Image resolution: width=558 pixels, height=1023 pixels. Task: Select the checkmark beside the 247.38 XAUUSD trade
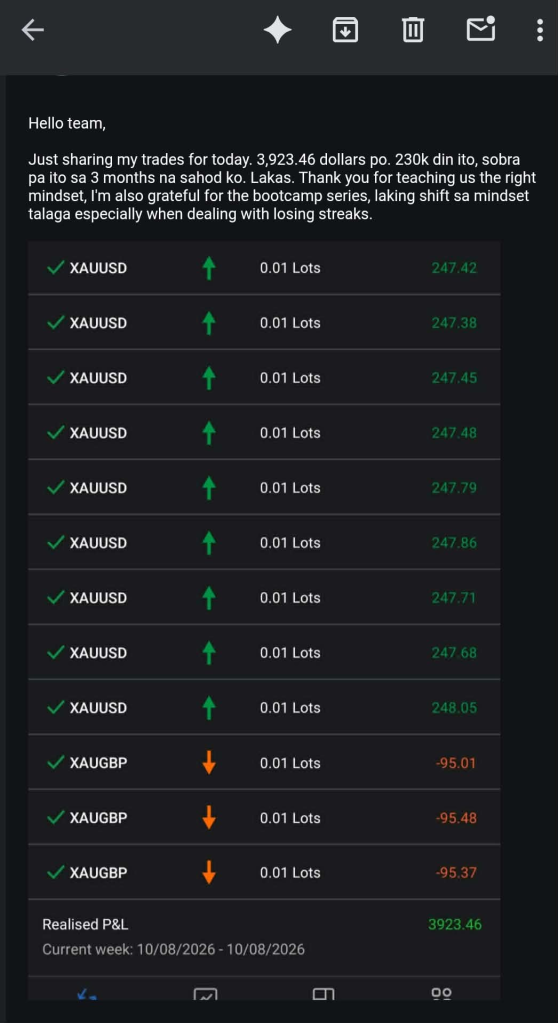[x=55, y=322]
